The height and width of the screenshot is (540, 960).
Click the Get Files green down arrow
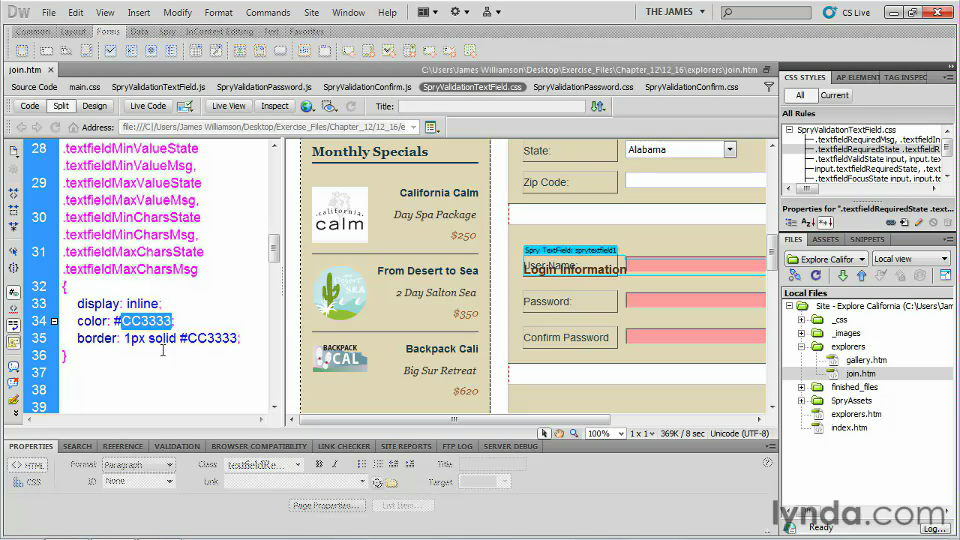(x=841, y=276)
